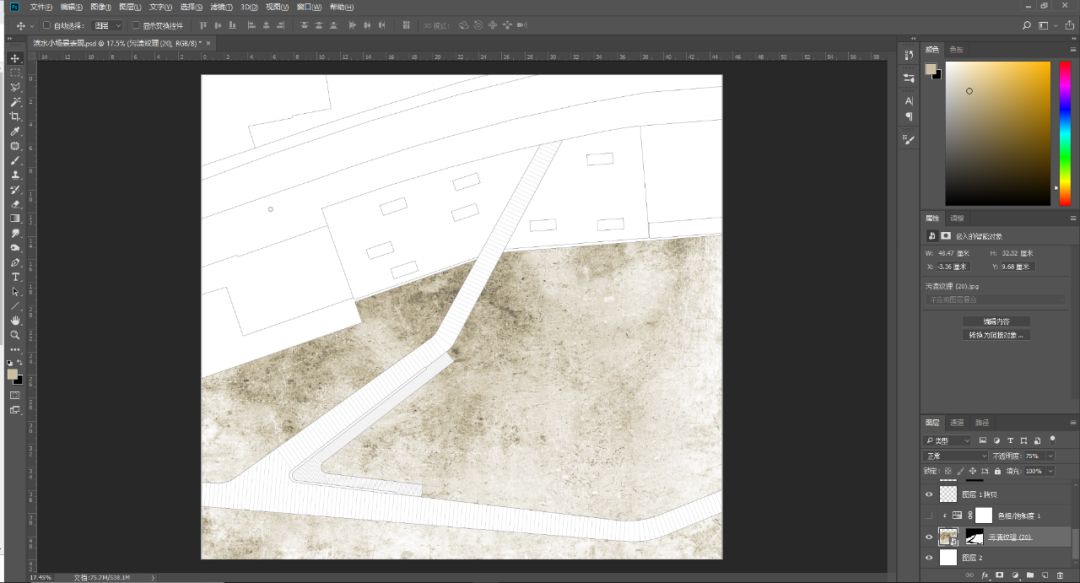The height and width of the screenshot is (583, 1080).
Task: Select the Zoom tool
Action: 15,335
